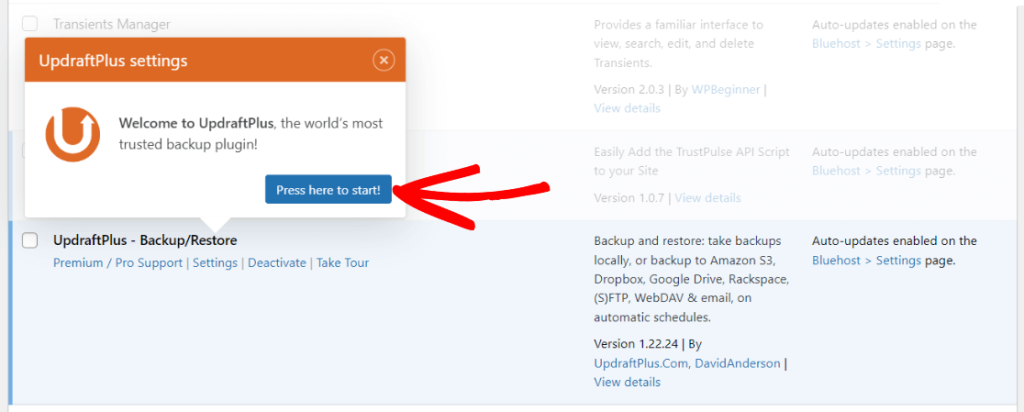Click the 'Version 1.22.24 | By' text
This screenshot has width=1024, height=412.
(x=648, y=343)
